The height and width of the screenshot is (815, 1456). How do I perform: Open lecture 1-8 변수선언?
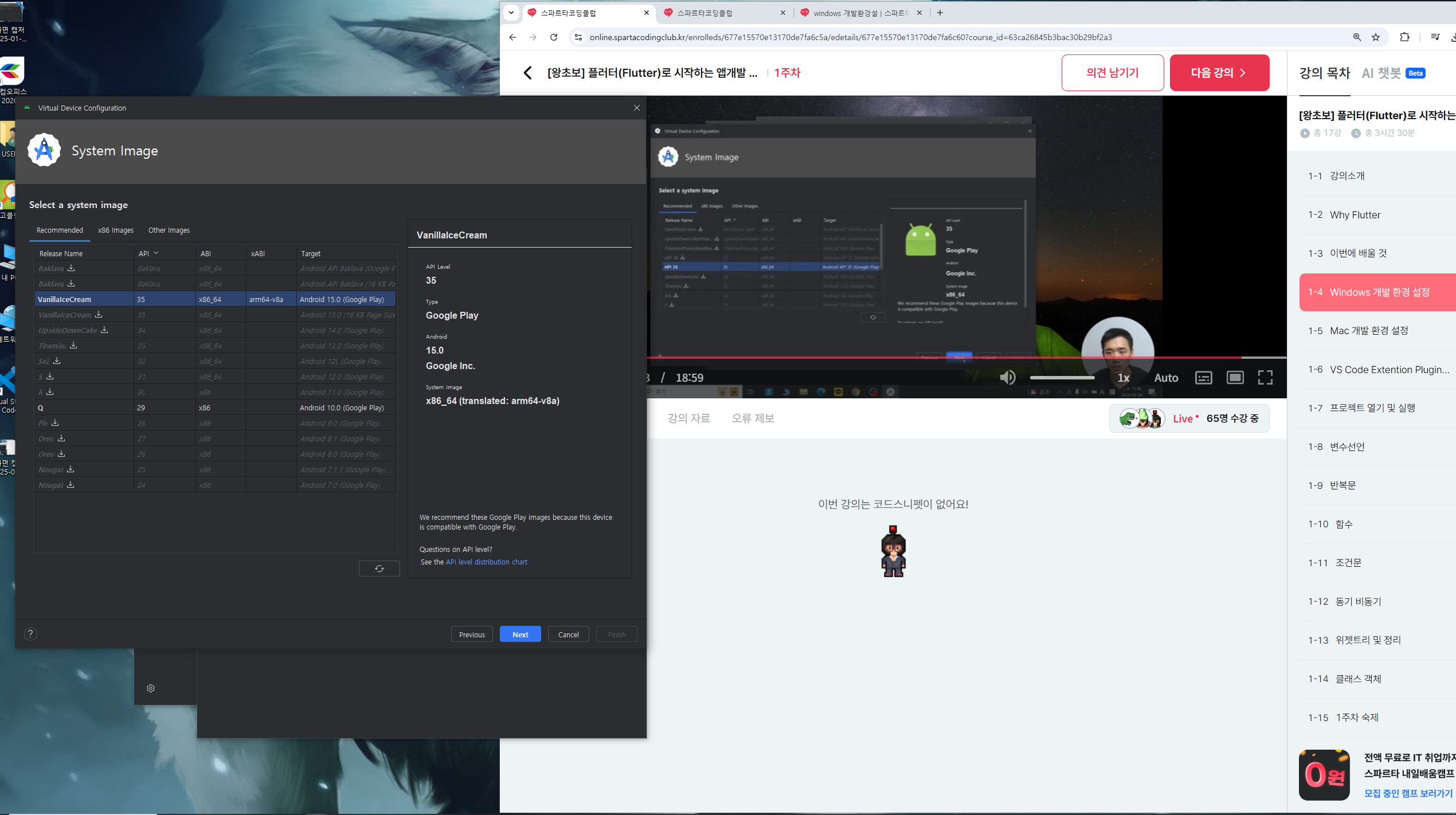click(x=1377, y=446)
